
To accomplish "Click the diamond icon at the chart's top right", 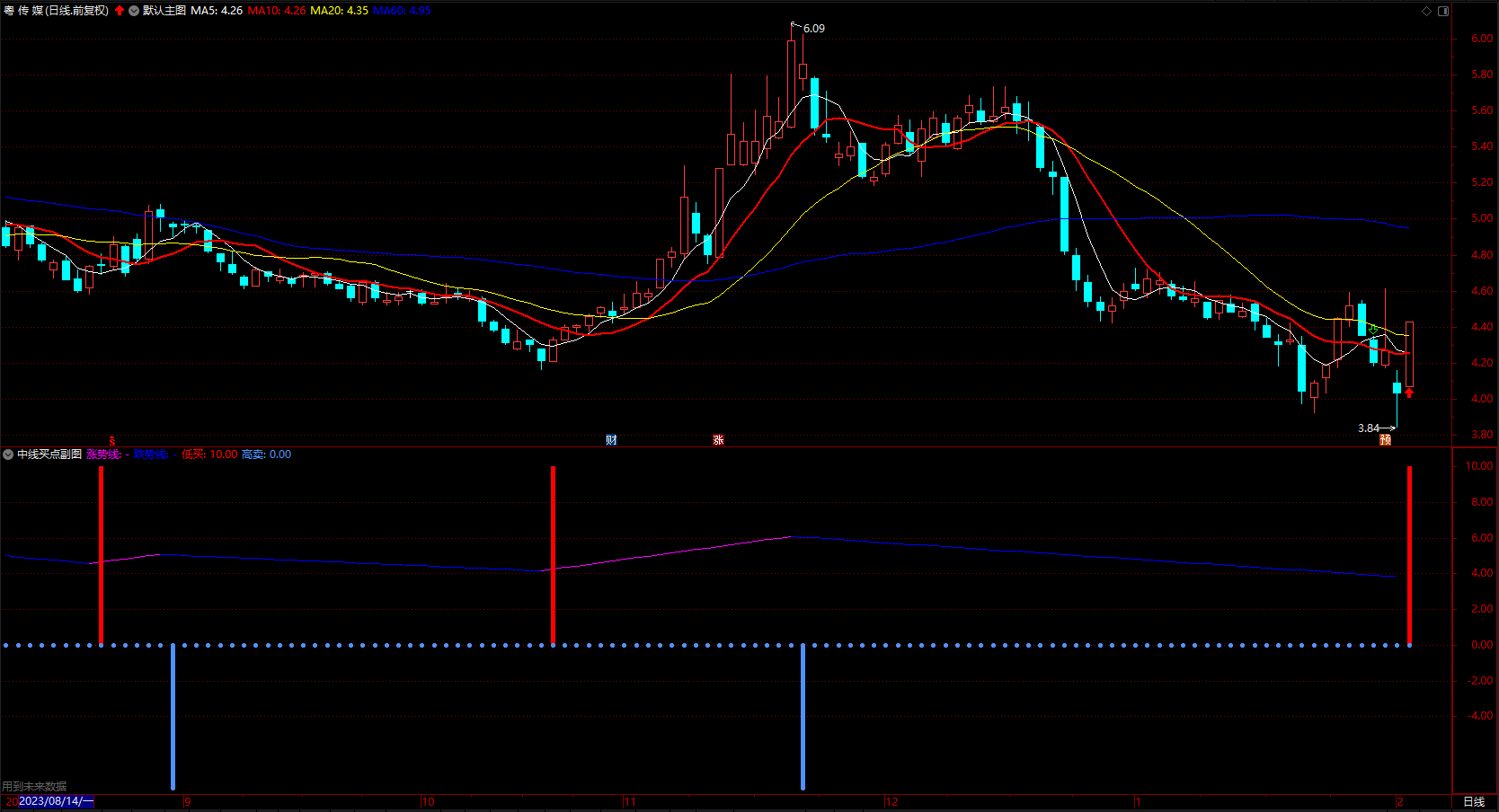I will pos(1426,11).
